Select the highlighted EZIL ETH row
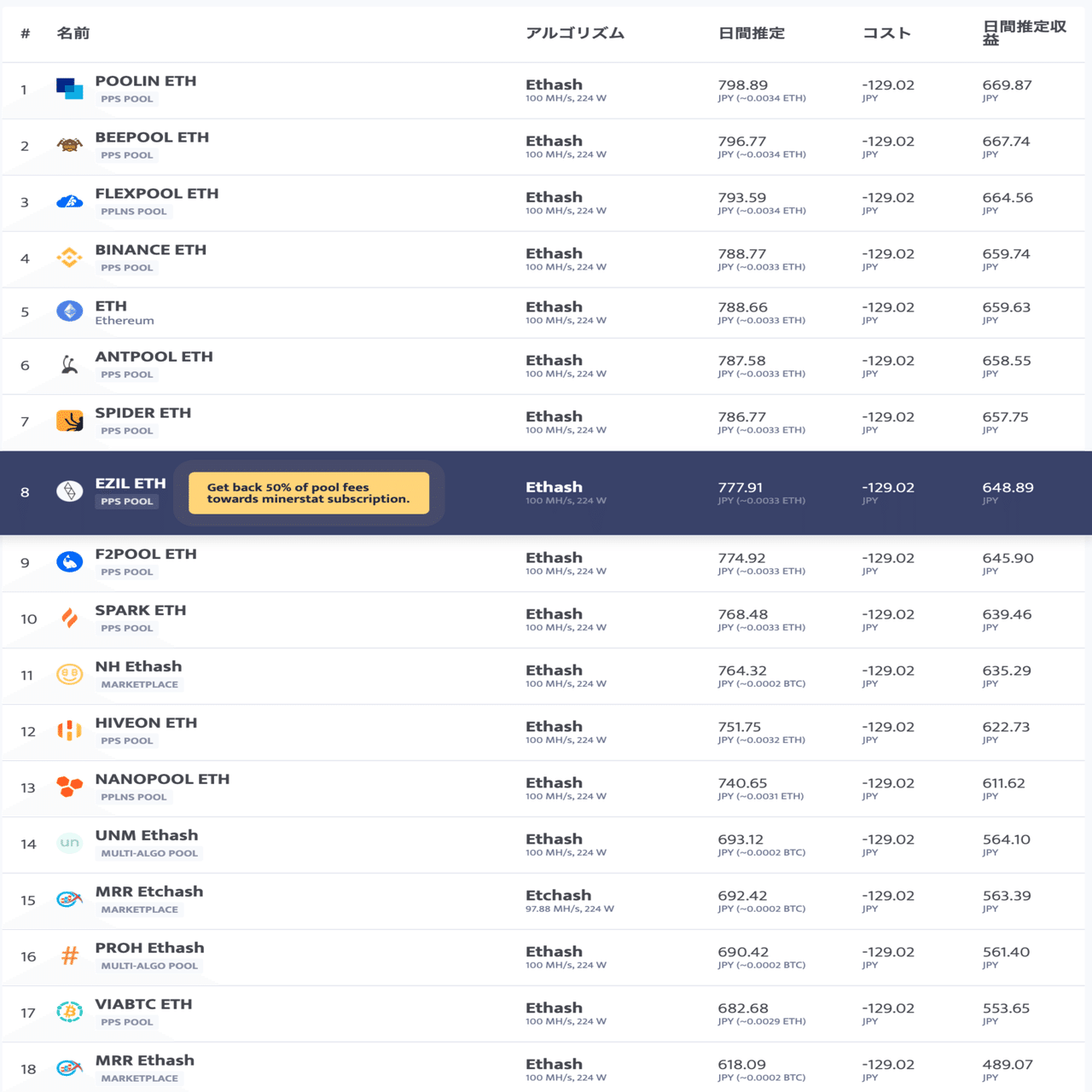This screenshot has width=1092, height=1092. click(546, 493)
